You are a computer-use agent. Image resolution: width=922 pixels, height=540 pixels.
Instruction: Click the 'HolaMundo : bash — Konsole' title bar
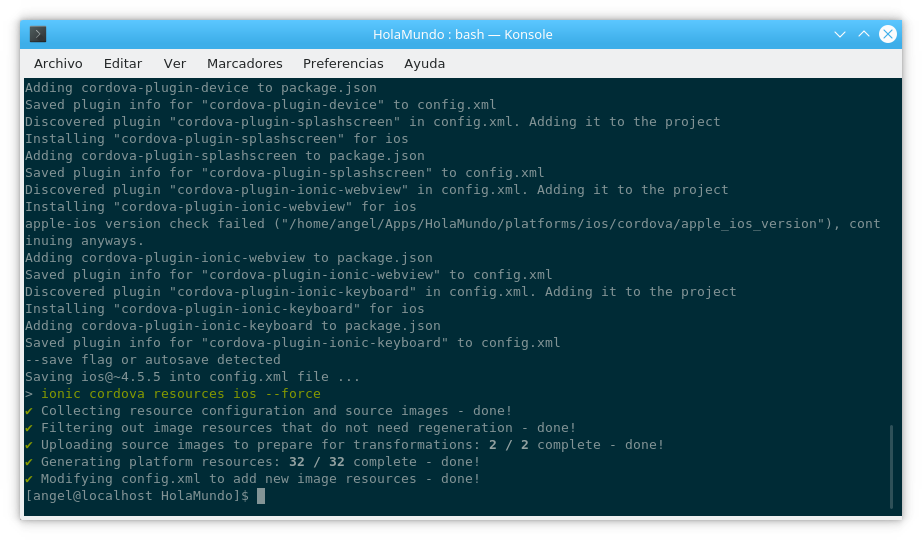[462, 34]
